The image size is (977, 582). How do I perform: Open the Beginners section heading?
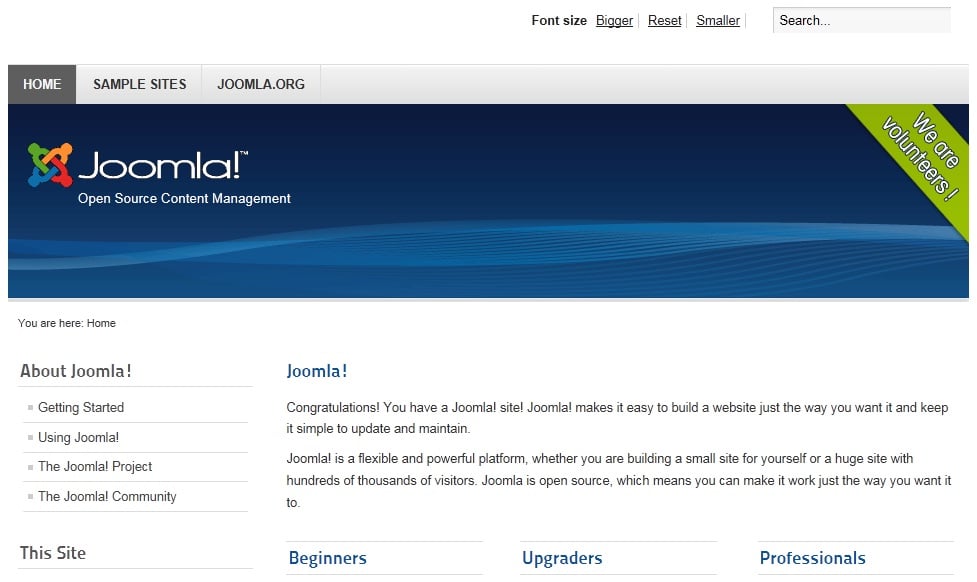(x=327, y=558)
